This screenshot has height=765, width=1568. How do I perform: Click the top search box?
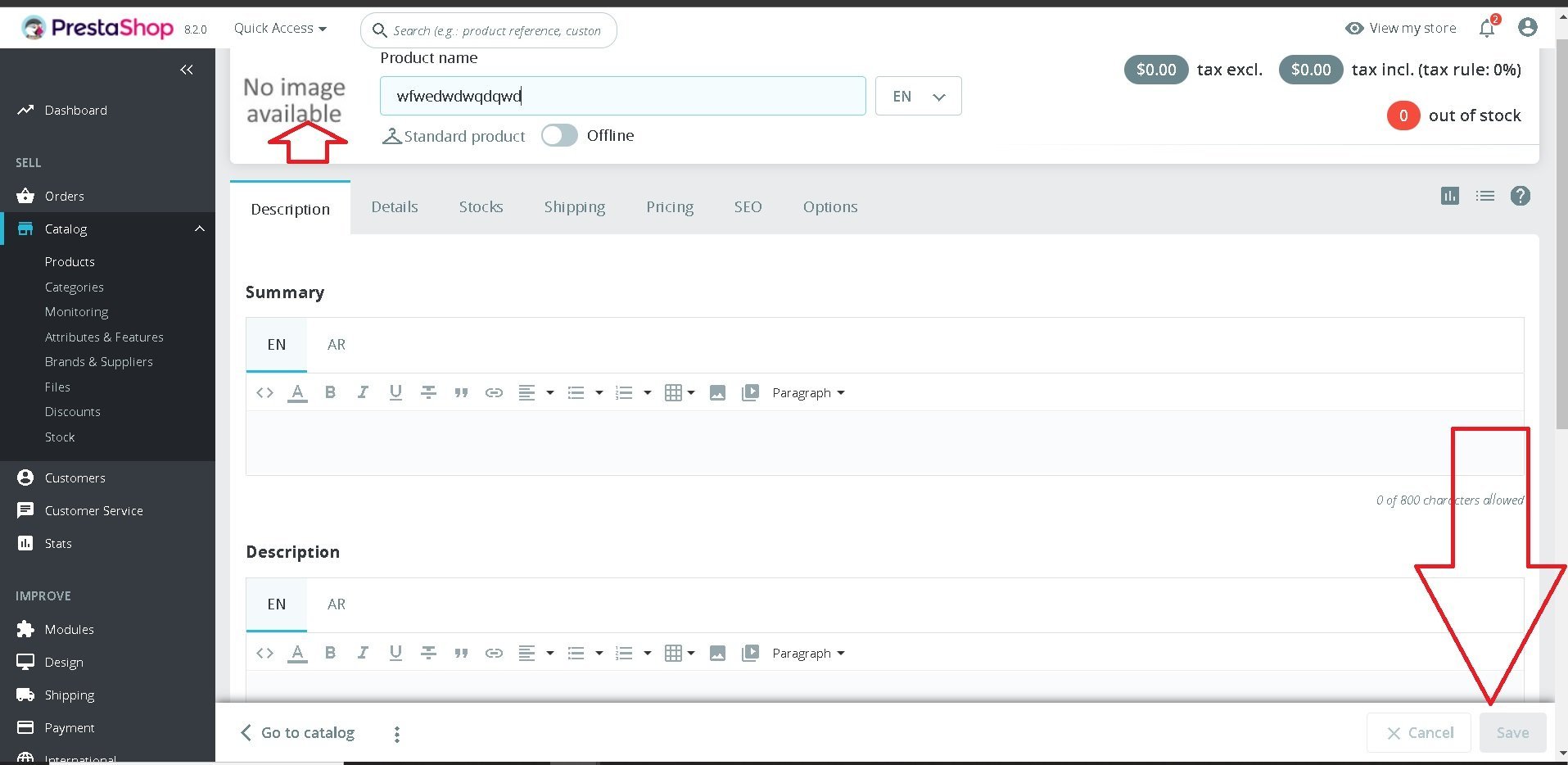(489, 30)
